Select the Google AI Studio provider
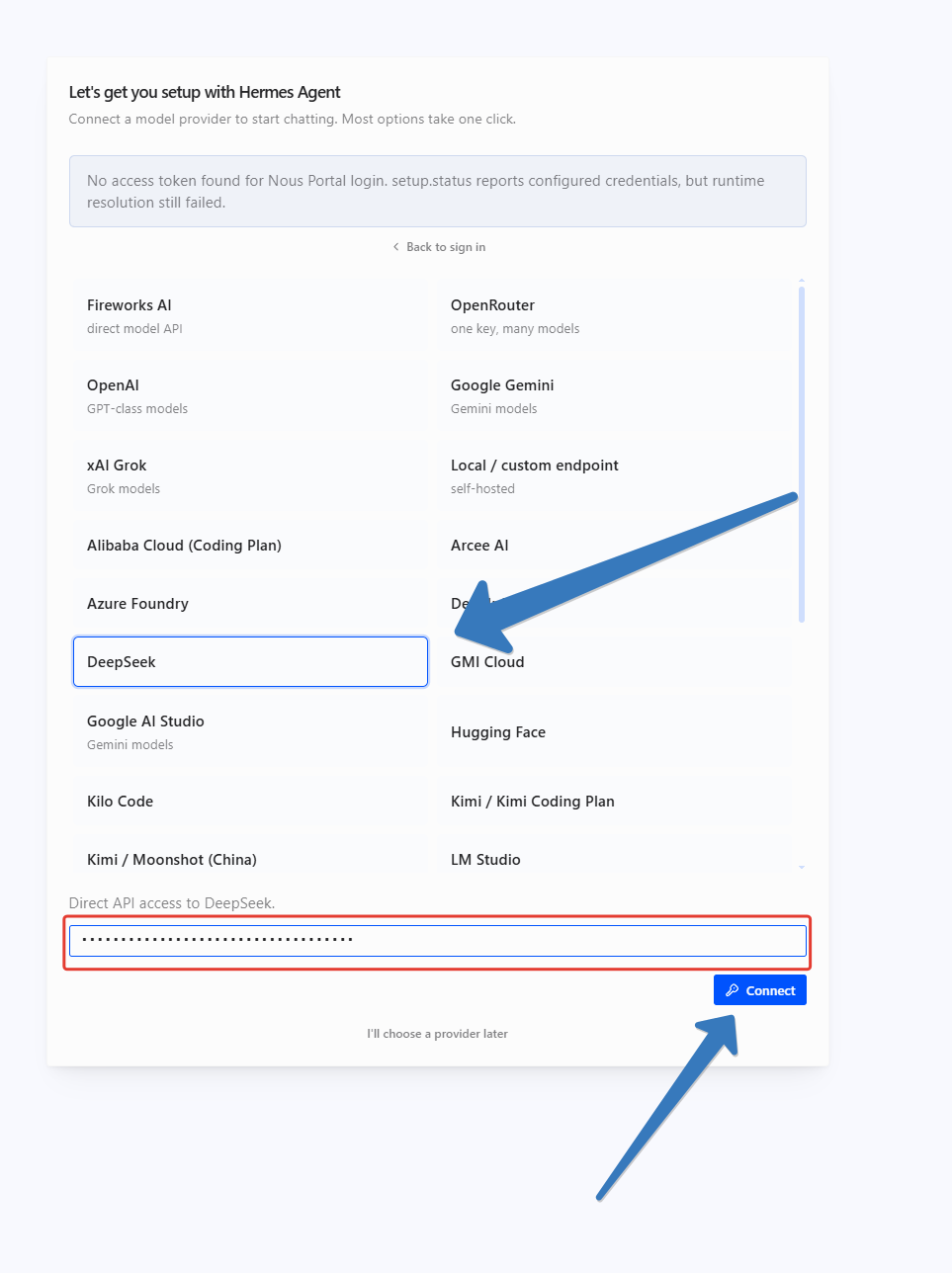 pyautogui.click(x=250, y=732)
